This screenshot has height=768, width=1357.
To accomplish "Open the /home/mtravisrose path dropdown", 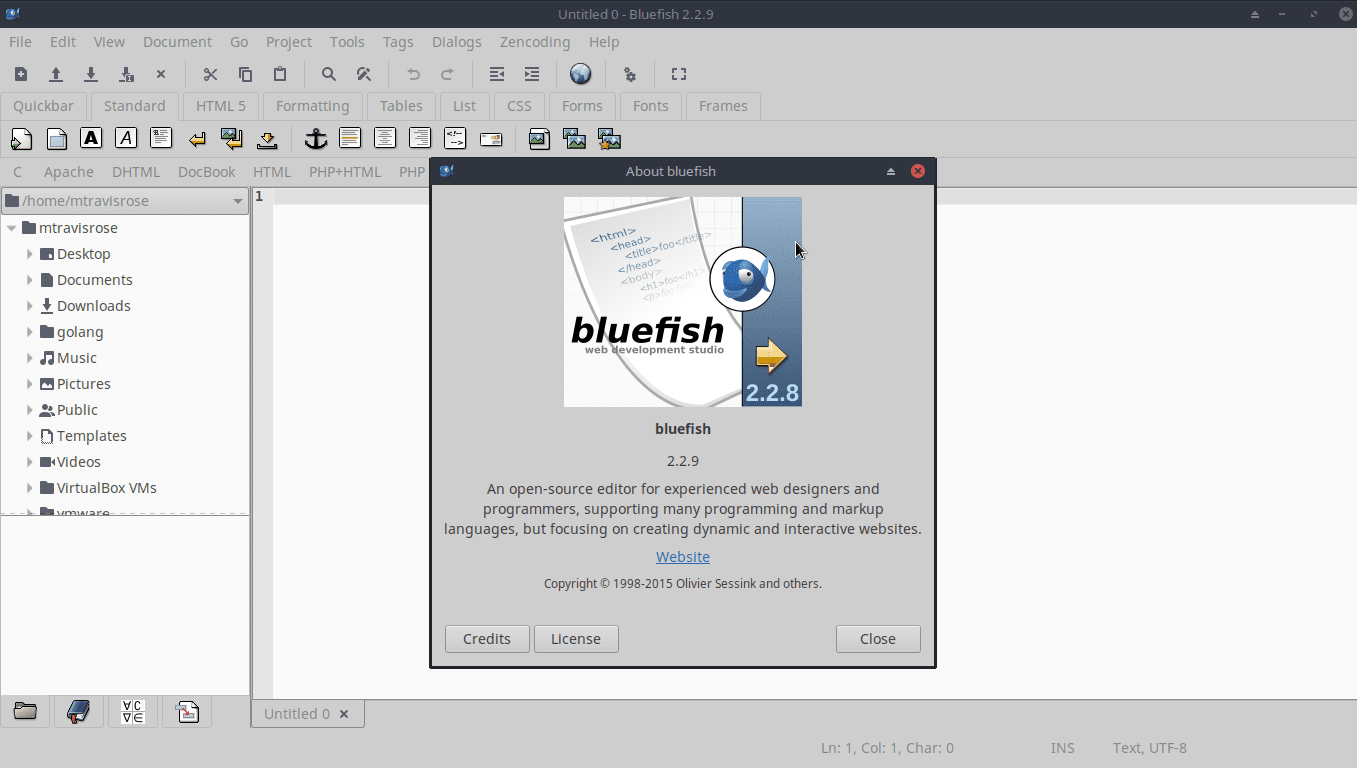I will pyautogui.click(x=125, y=201).
